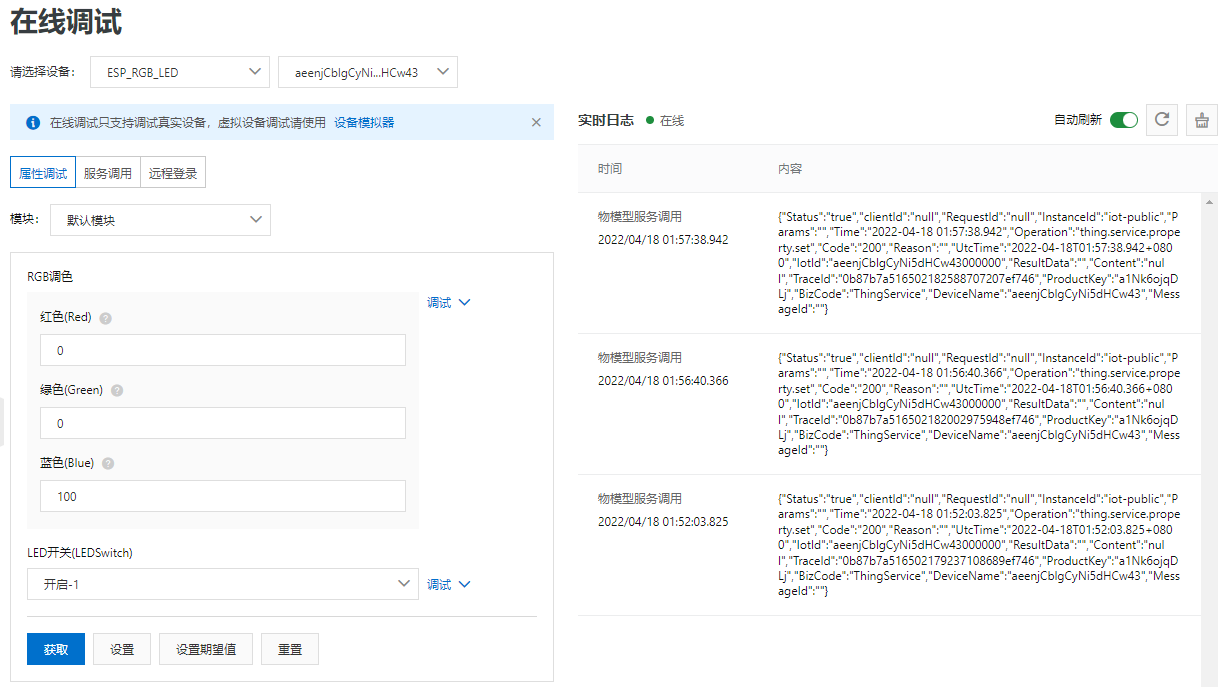Click the 绿色(Green) value input field

(x=223, y=423)
